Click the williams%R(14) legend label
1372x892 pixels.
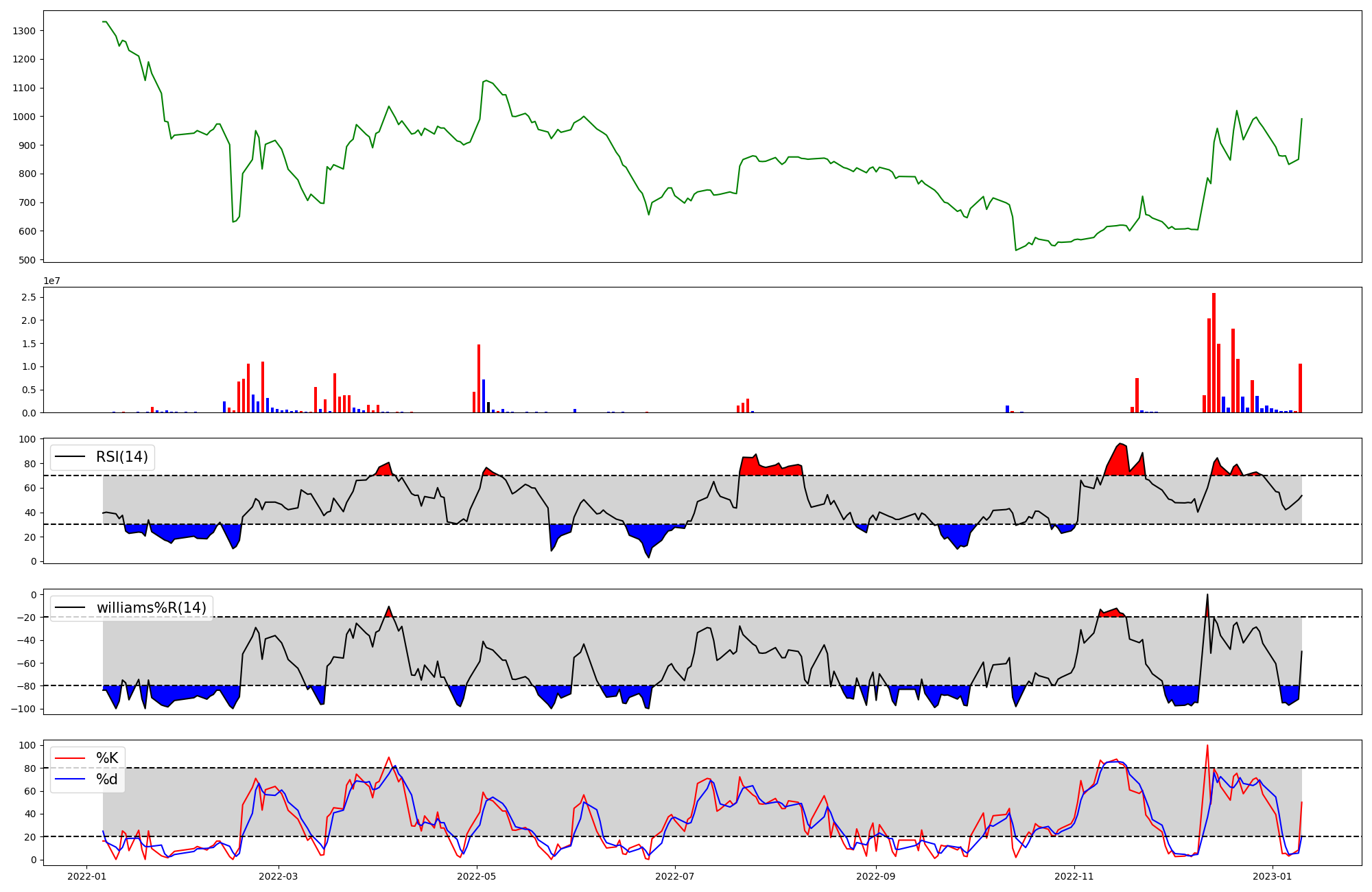[151, 608]
